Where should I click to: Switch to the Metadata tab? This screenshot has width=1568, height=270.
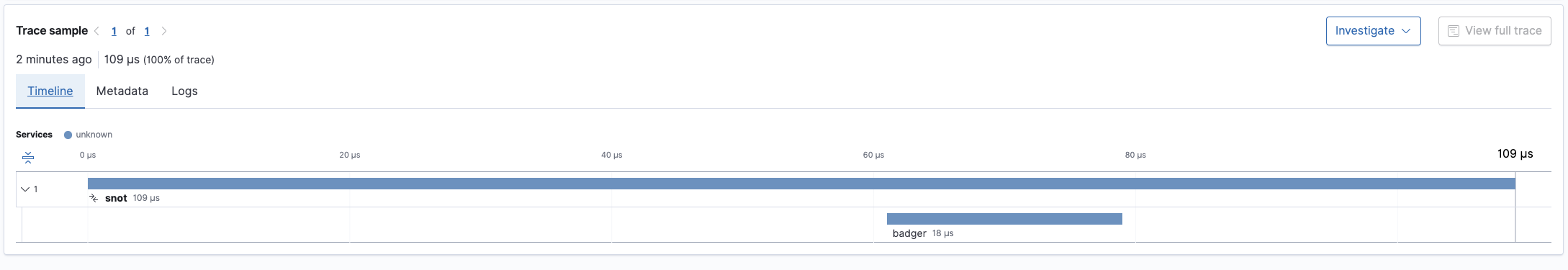[x=122, y=91]
